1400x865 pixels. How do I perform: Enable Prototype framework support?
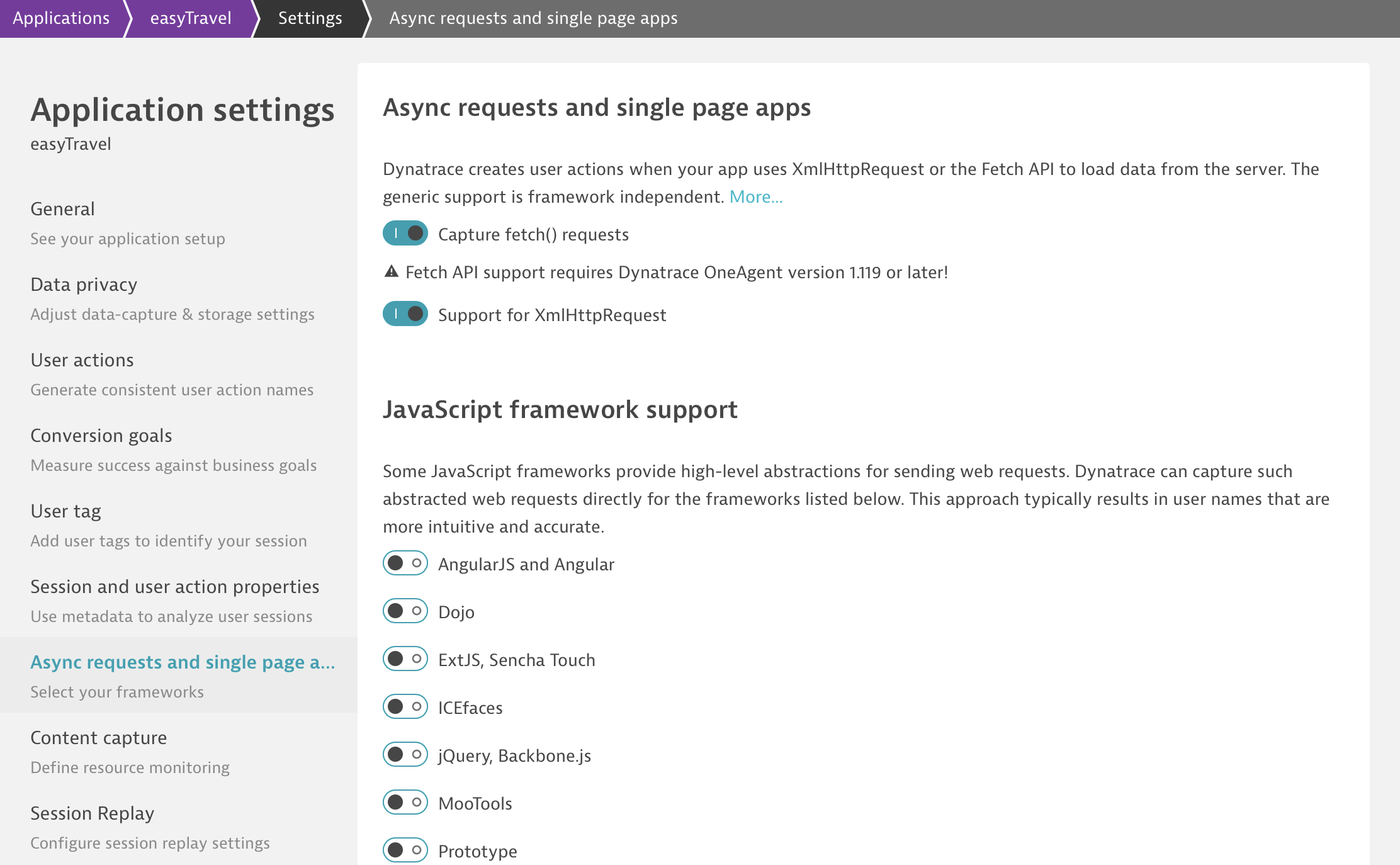pyautogui.click(x=405, y=851)
